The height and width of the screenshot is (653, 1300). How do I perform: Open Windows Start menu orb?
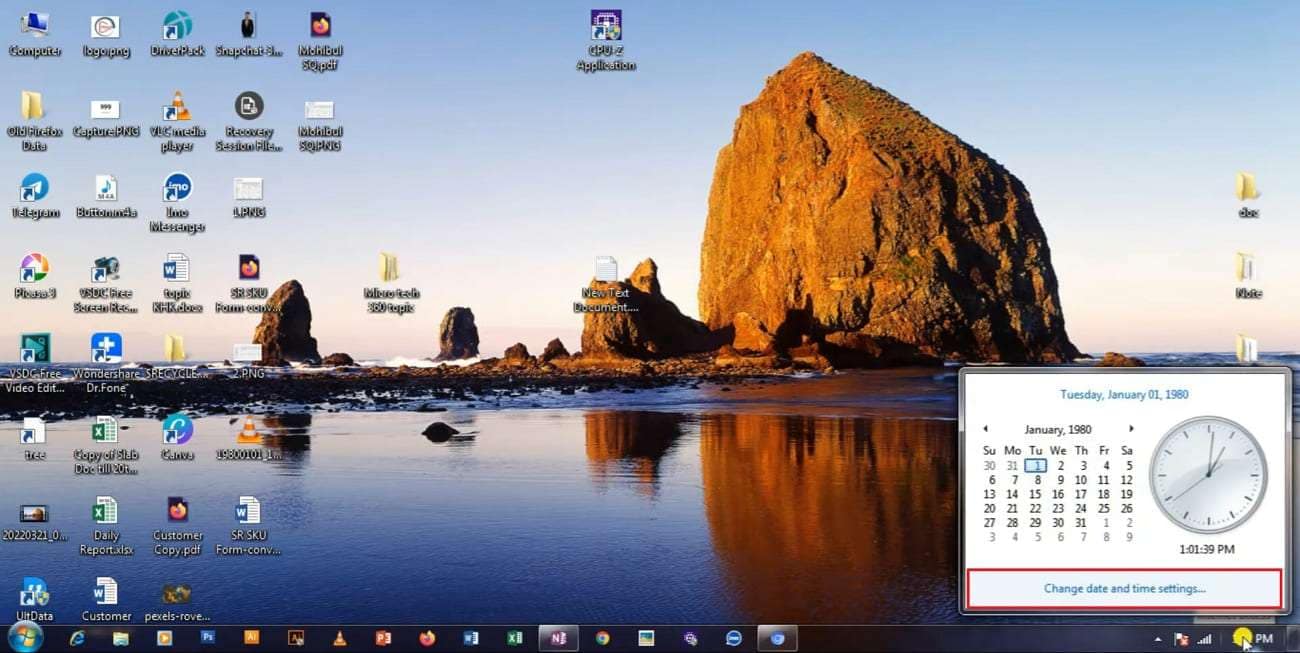pyautogui.click(x=24, y=637)
